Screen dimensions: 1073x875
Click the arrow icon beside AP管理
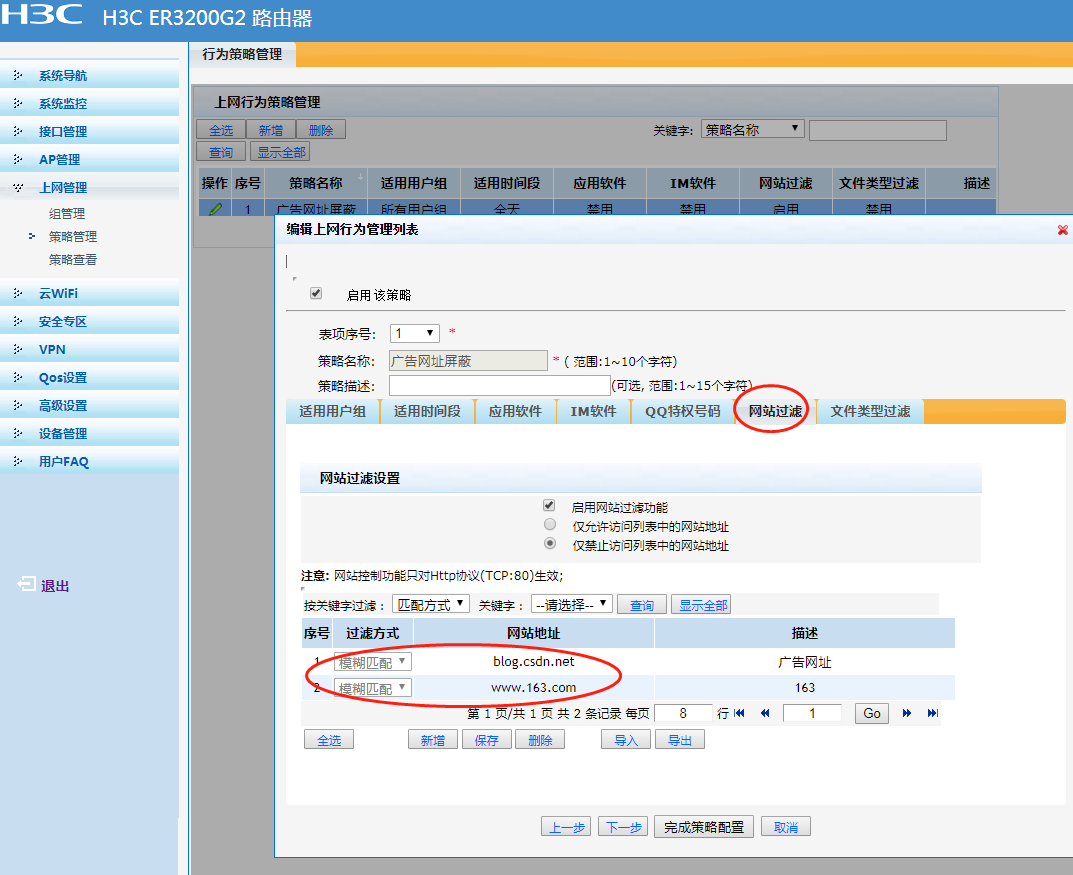click(18, 159)
